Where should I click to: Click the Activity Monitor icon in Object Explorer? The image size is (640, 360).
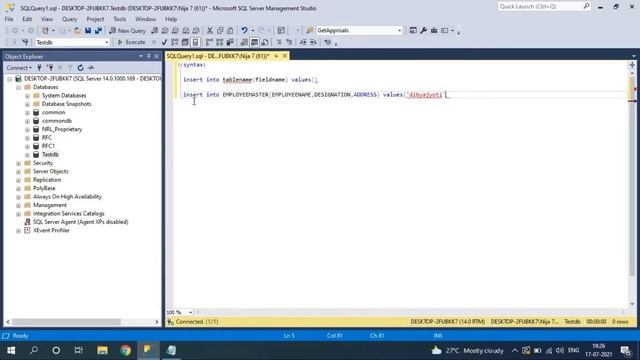[x=91, y=68]
